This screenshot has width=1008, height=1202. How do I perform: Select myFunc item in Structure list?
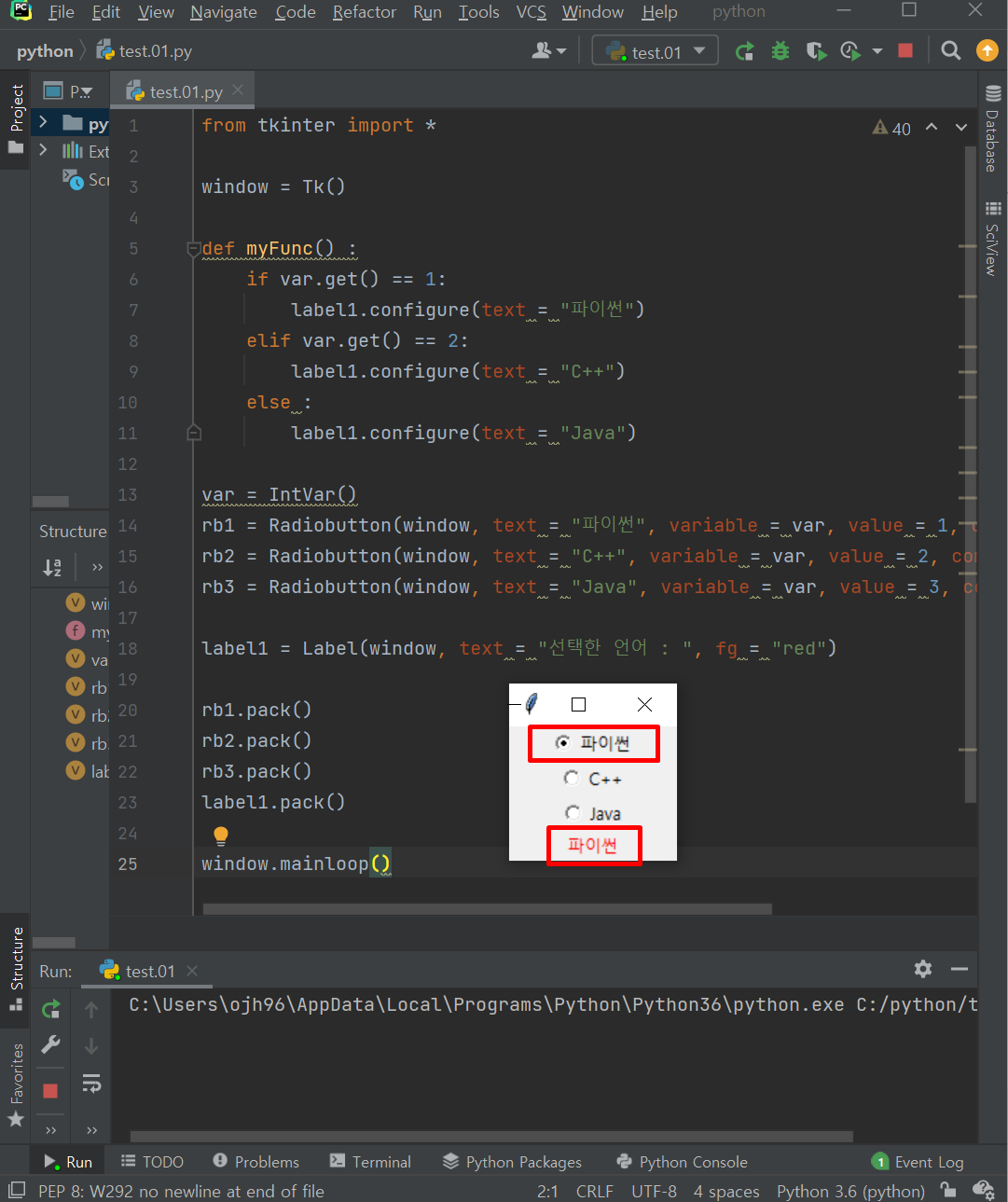(88, 631)
